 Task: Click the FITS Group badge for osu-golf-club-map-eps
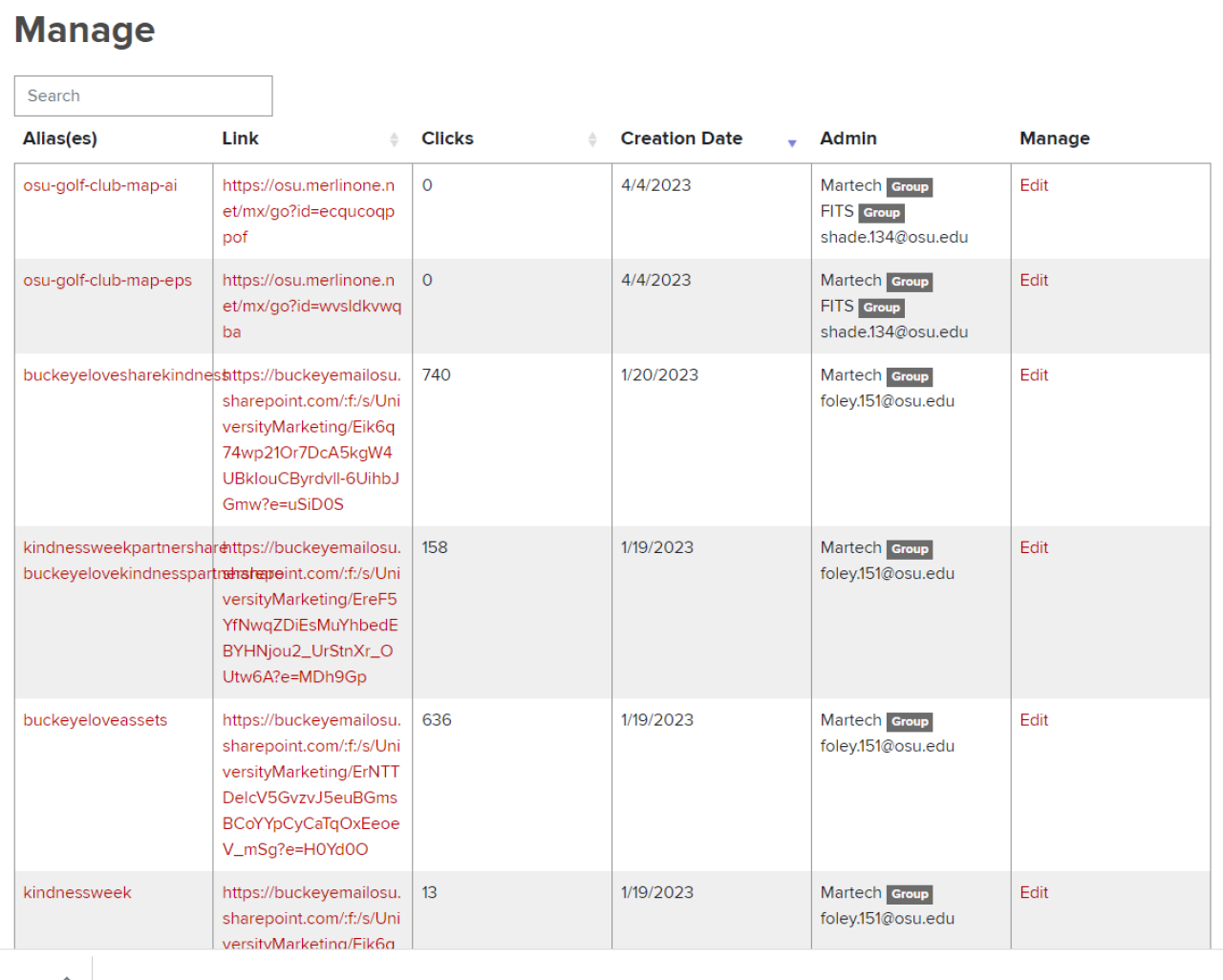coord(881,308)
